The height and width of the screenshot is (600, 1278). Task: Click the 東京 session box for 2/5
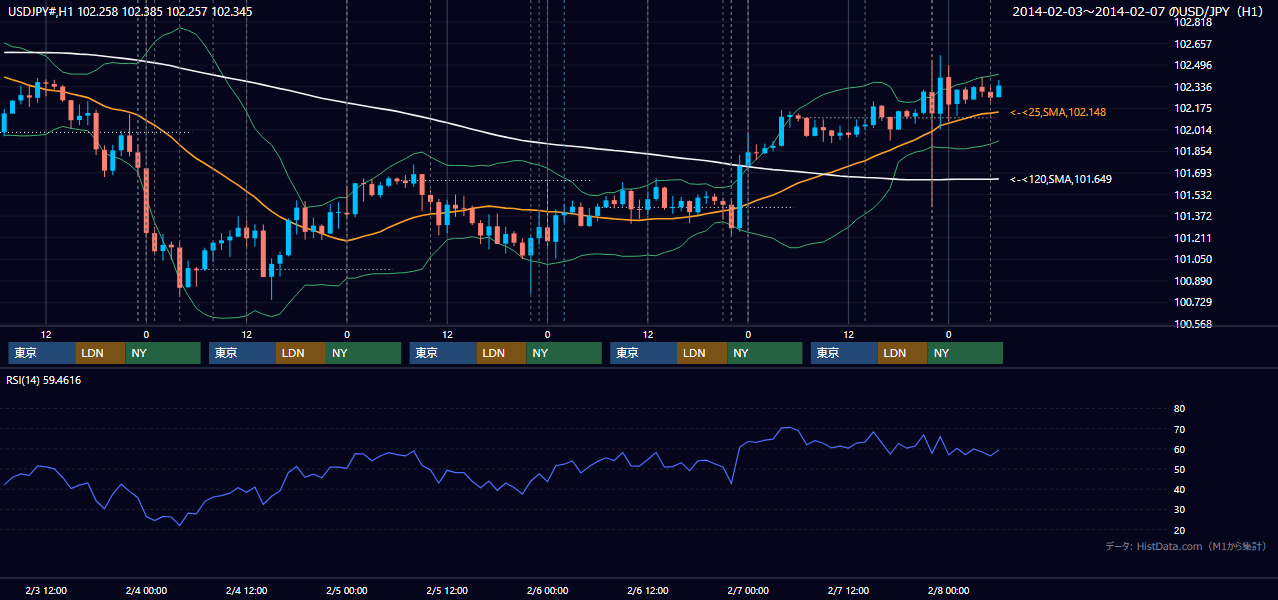click(443, 353)
